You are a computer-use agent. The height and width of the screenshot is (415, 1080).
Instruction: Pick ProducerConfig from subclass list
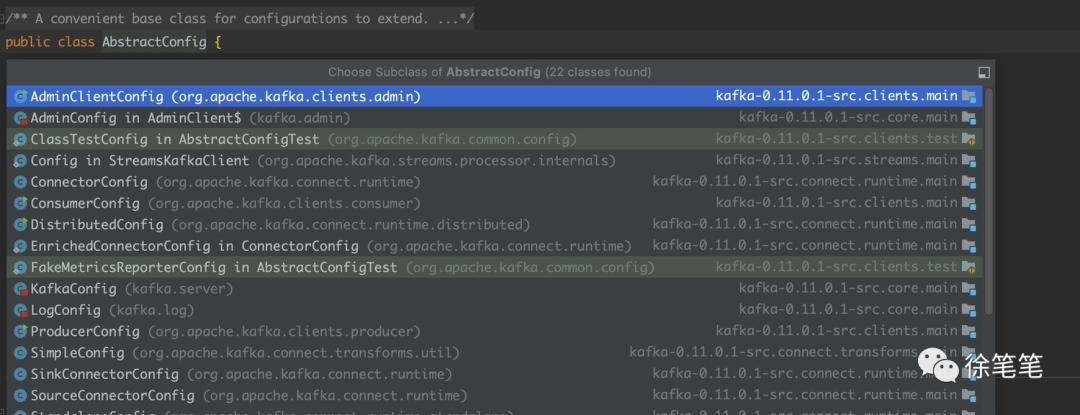pos(495,331)
